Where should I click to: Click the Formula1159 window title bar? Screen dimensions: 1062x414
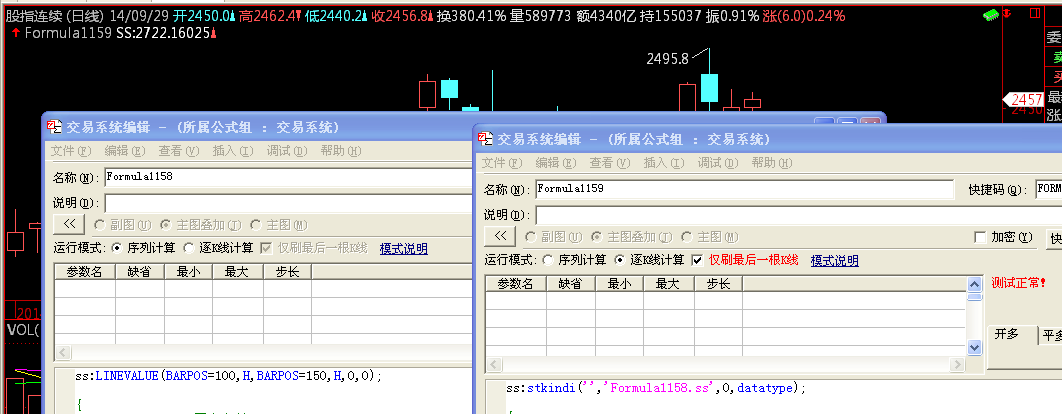(x=767, y=139)
